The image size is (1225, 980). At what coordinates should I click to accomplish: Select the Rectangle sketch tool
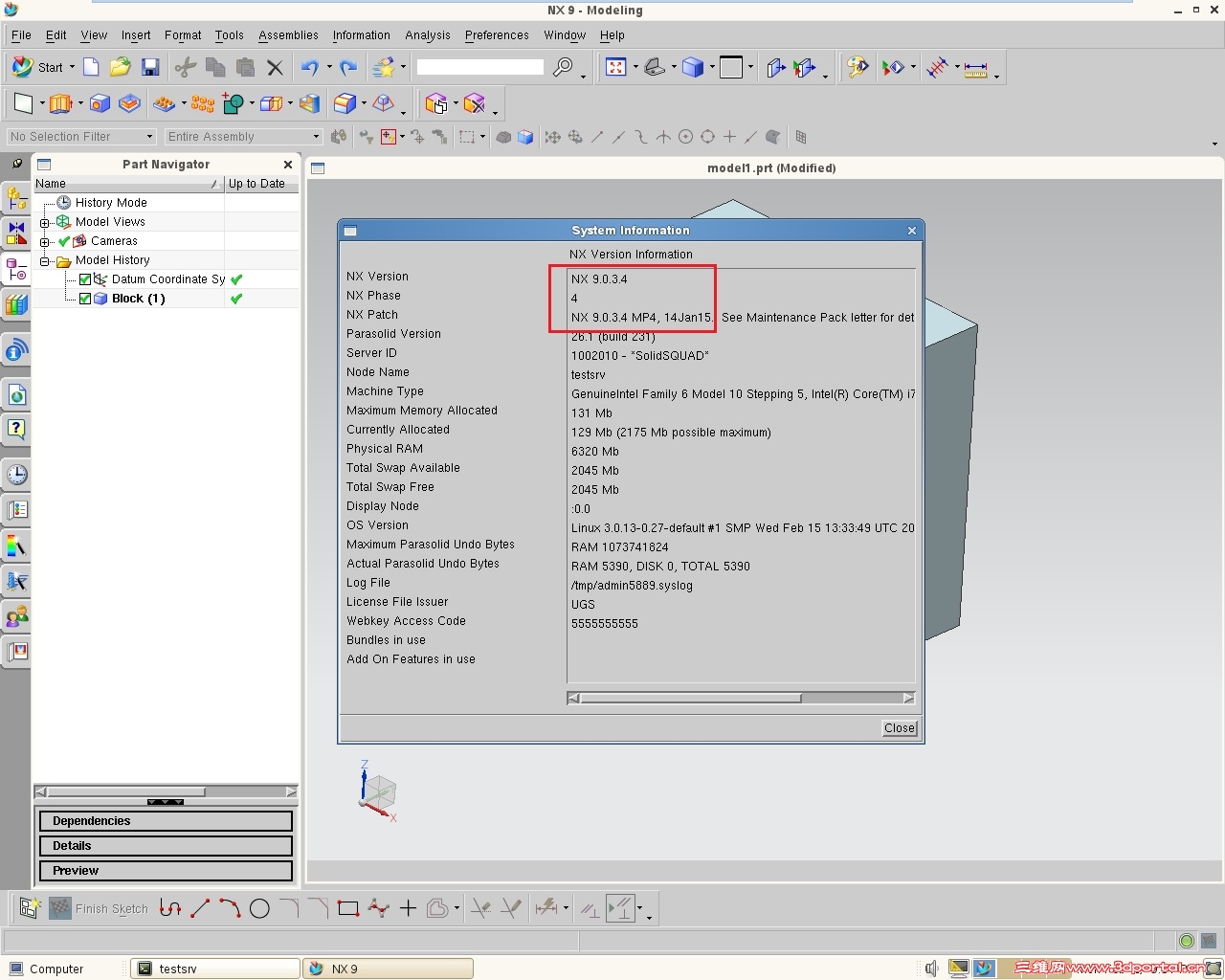(348, 908)
